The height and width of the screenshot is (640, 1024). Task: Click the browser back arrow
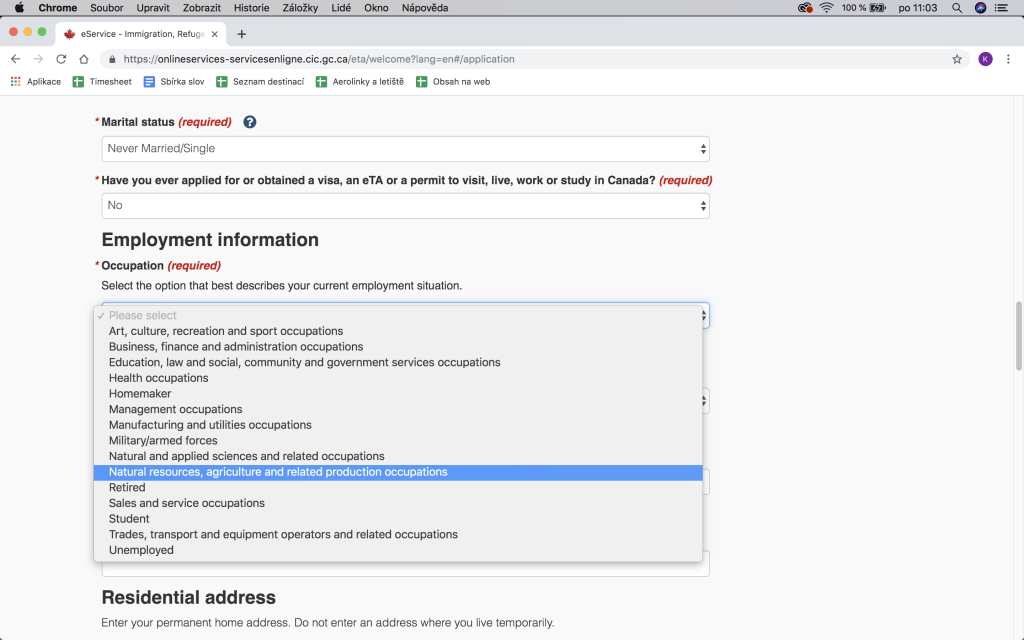(16, 59)
